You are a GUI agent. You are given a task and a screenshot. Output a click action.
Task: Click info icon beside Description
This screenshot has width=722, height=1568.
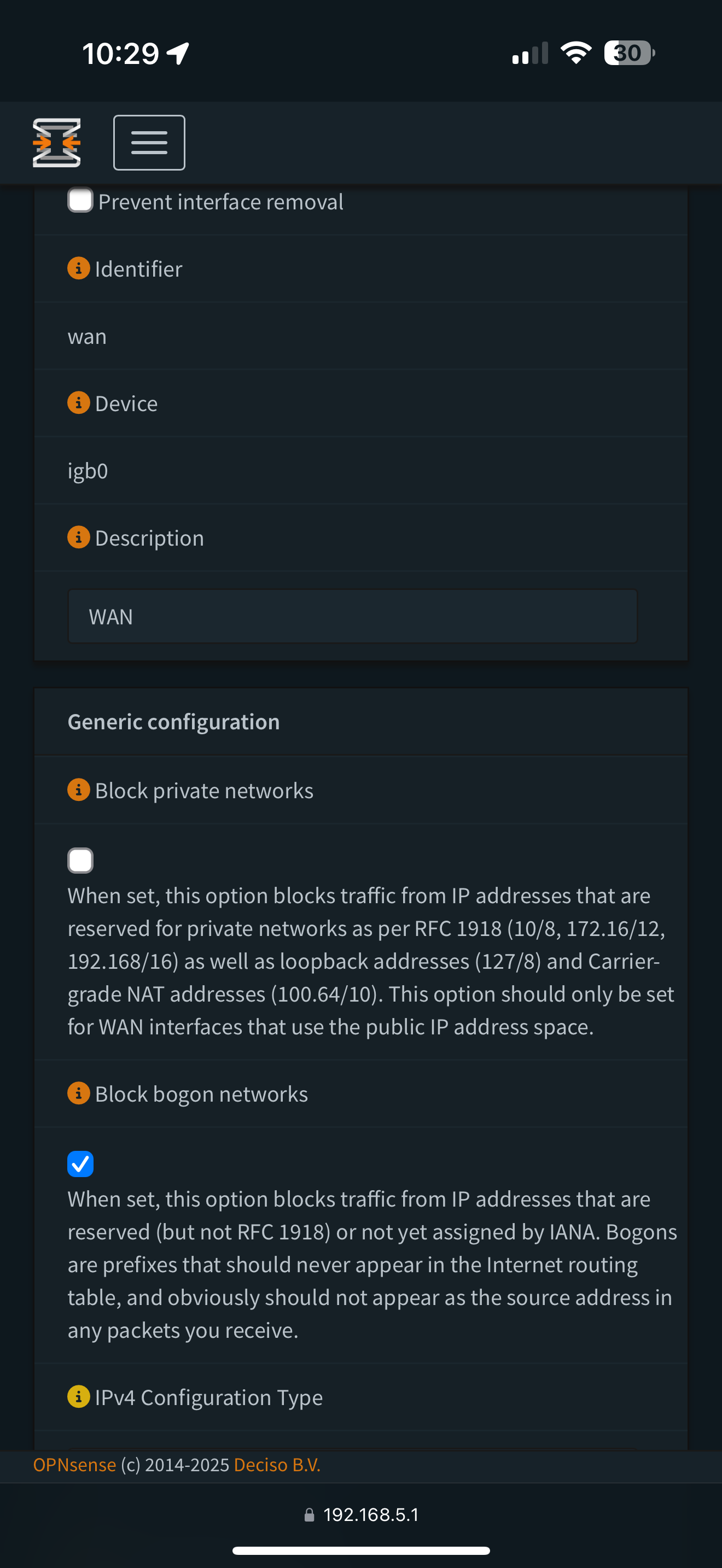[79, 537]
